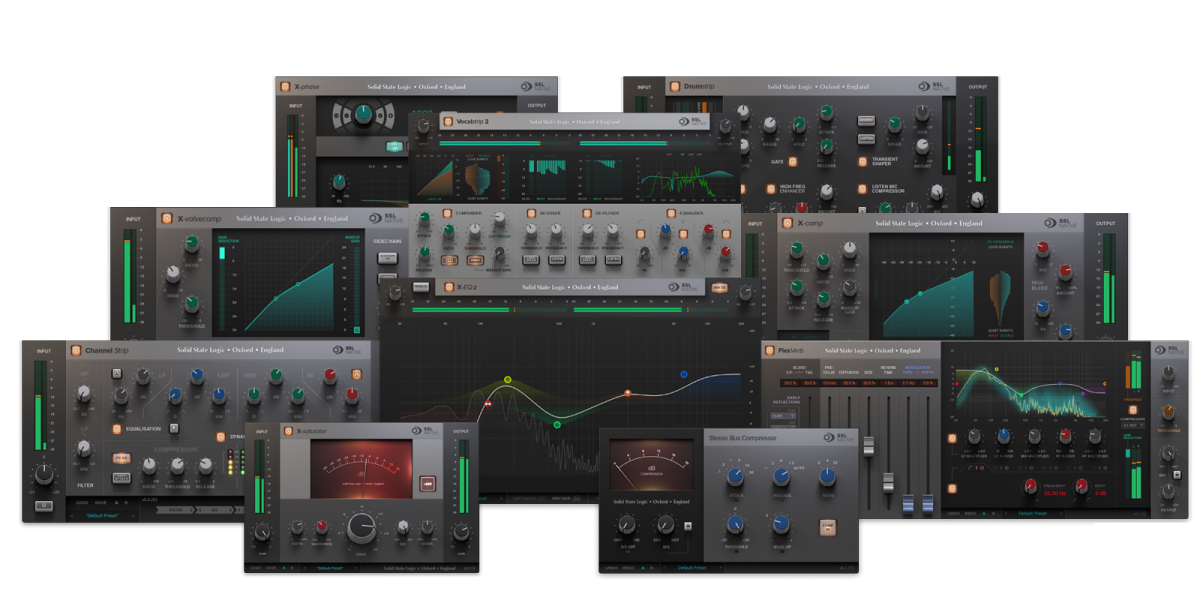
Task: Open X-saturator Default Preset selector
Action: pyautogui.click(x=329, y=568)
